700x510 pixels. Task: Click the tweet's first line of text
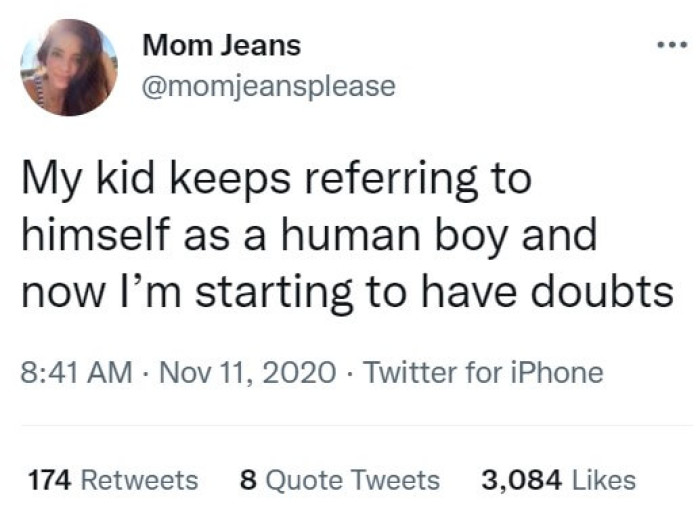[x=276, y=184]
